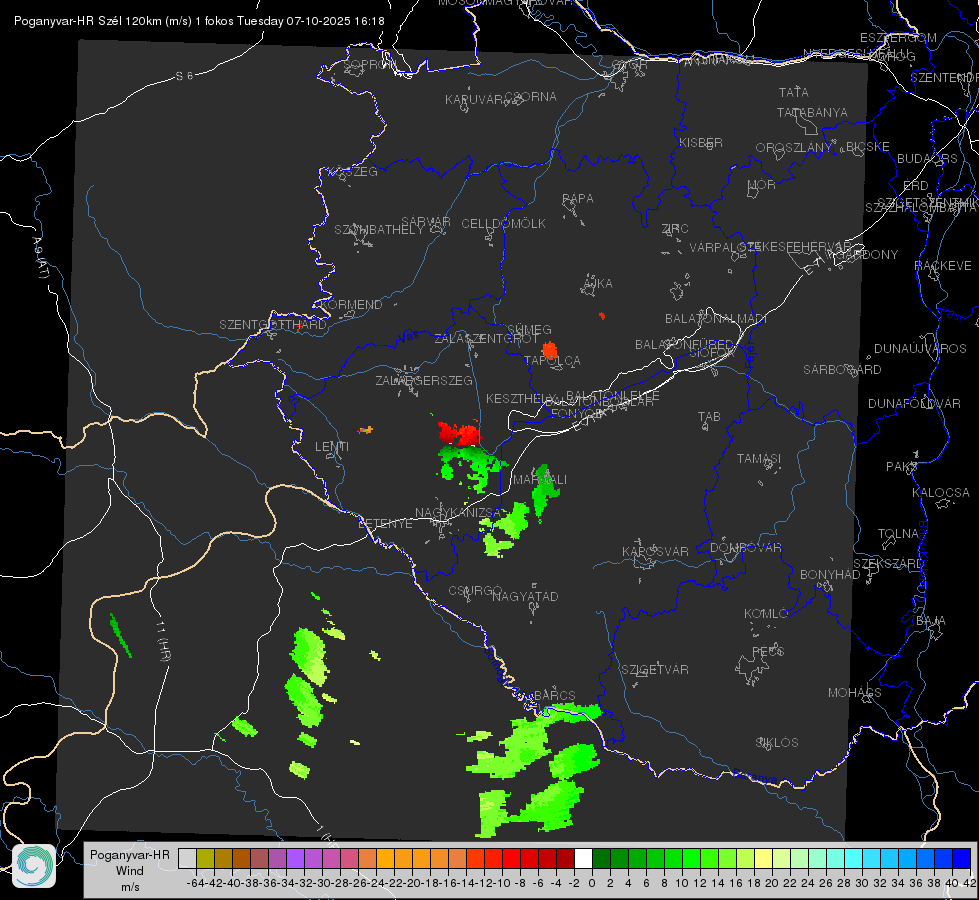This screenshot has width=979, height=900.
Task: Click the LENTI city label
Action: pyautogui.click(x=332, y=447)
